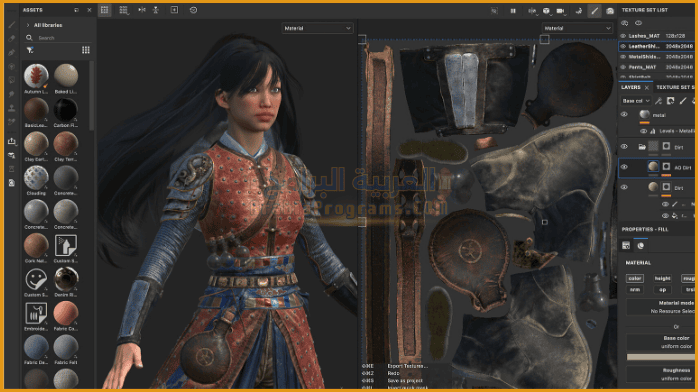The width and height of the screenshot is (698, 392).
Task: Click the add effect wand icon in Layers
Action: [x=658, y=101]
